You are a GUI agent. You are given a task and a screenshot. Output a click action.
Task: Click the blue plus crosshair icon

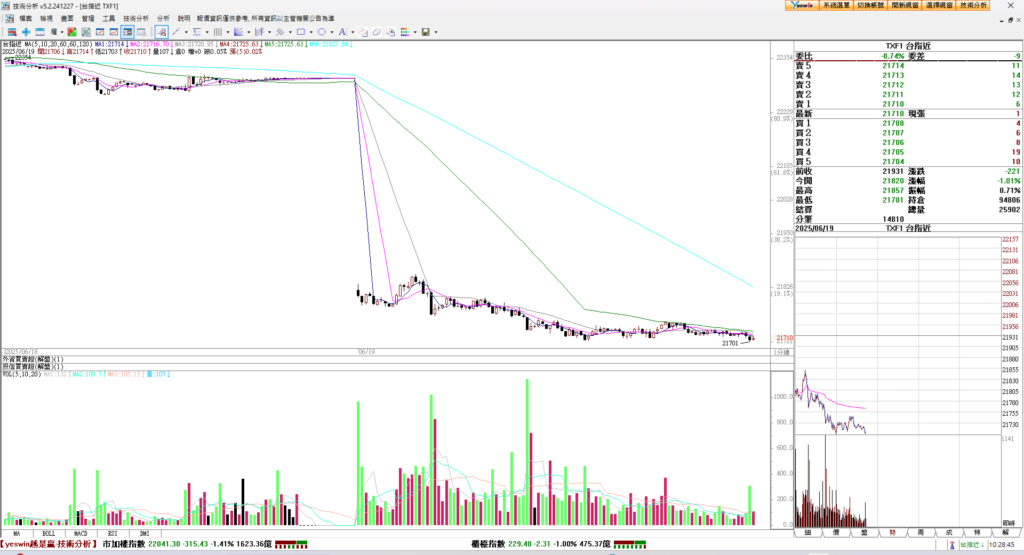click(26, 32)
